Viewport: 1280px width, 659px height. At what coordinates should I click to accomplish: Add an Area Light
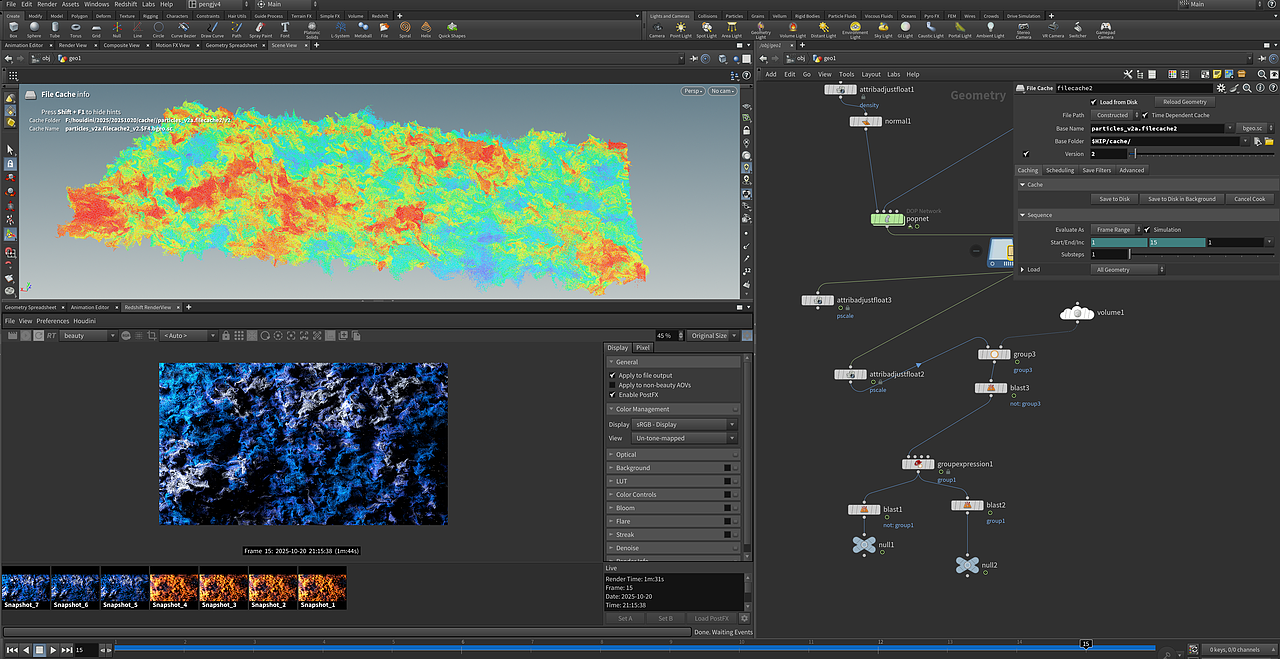pos(732,30)
